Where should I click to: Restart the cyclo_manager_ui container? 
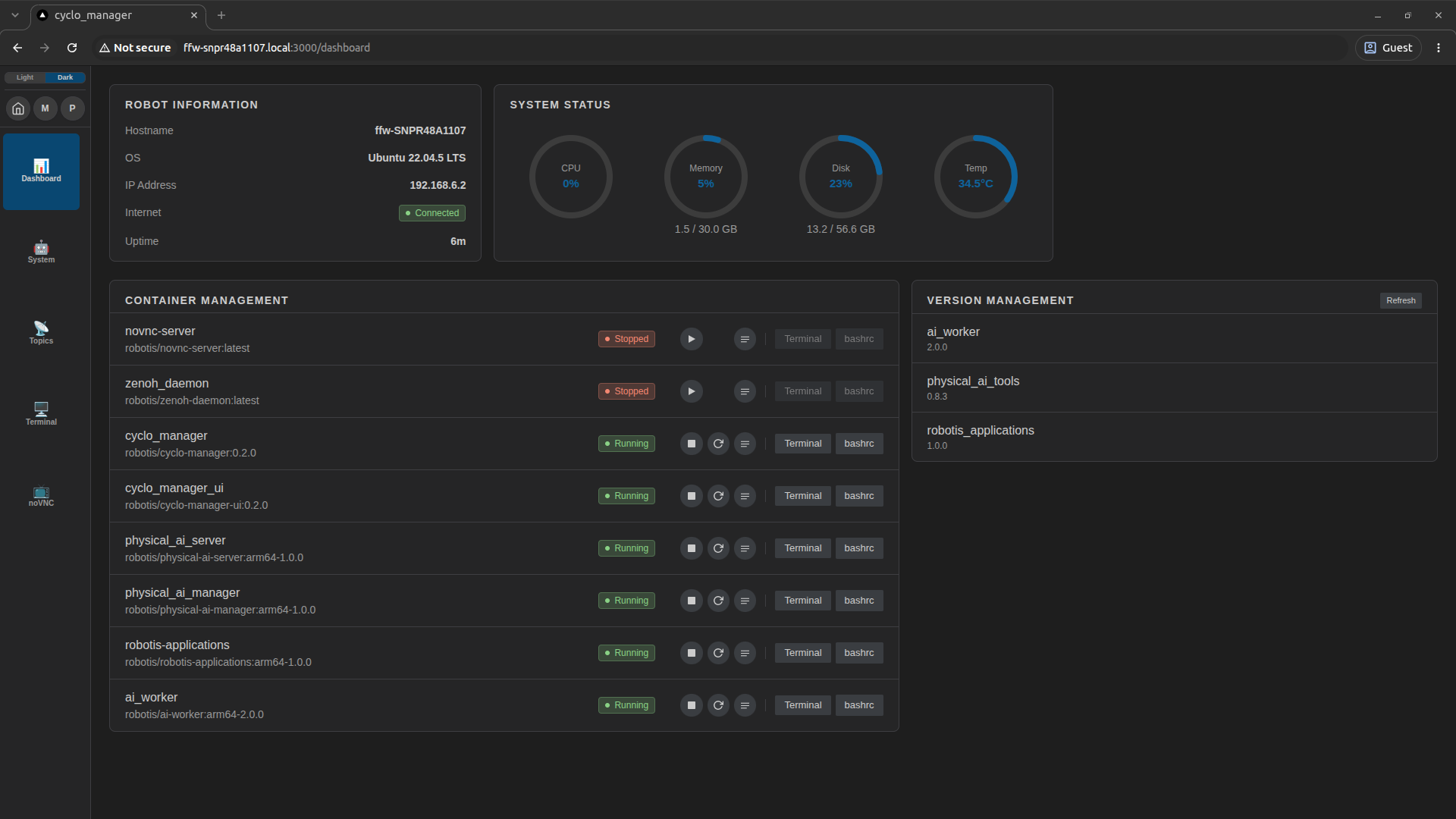click(718, 496)
